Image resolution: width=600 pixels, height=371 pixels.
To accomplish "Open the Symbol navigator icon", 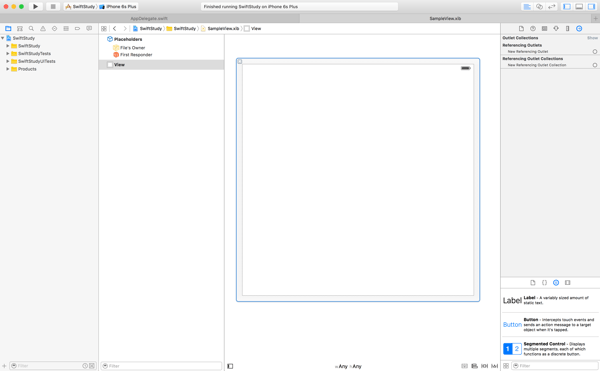I will 20,29.
